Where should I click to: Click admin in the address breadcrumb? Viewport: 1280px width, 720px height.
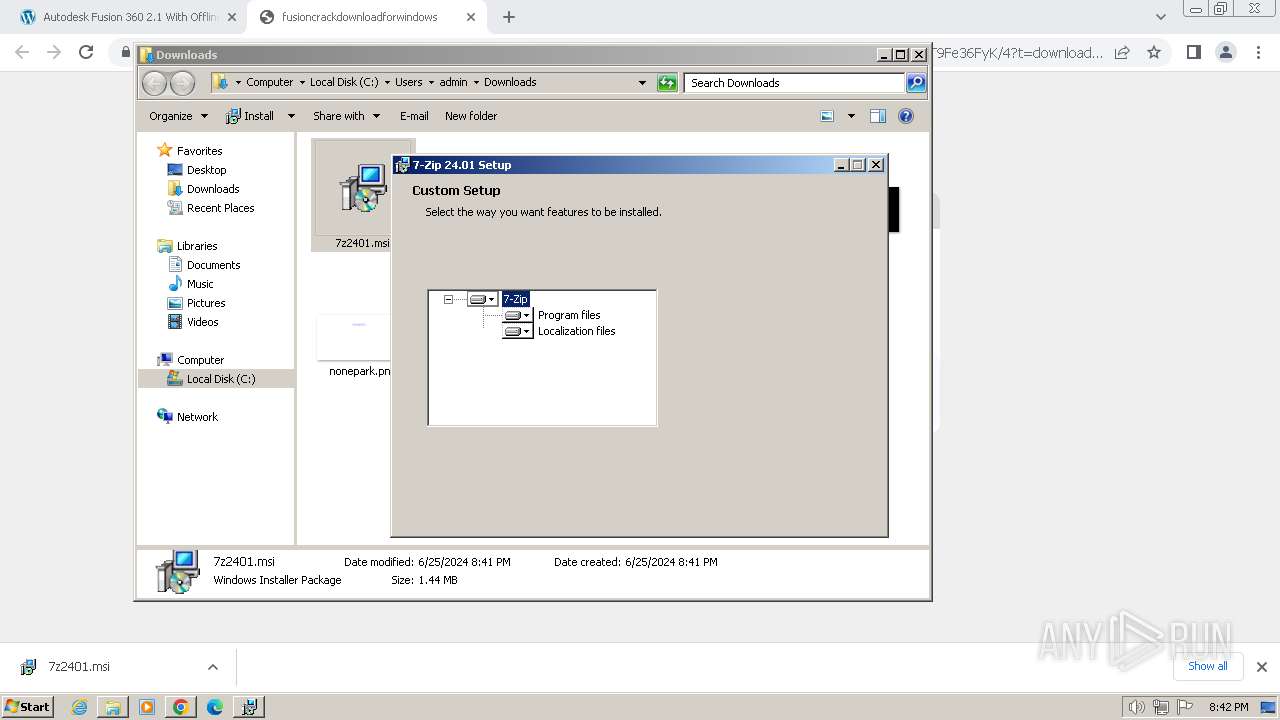[453, 82]
